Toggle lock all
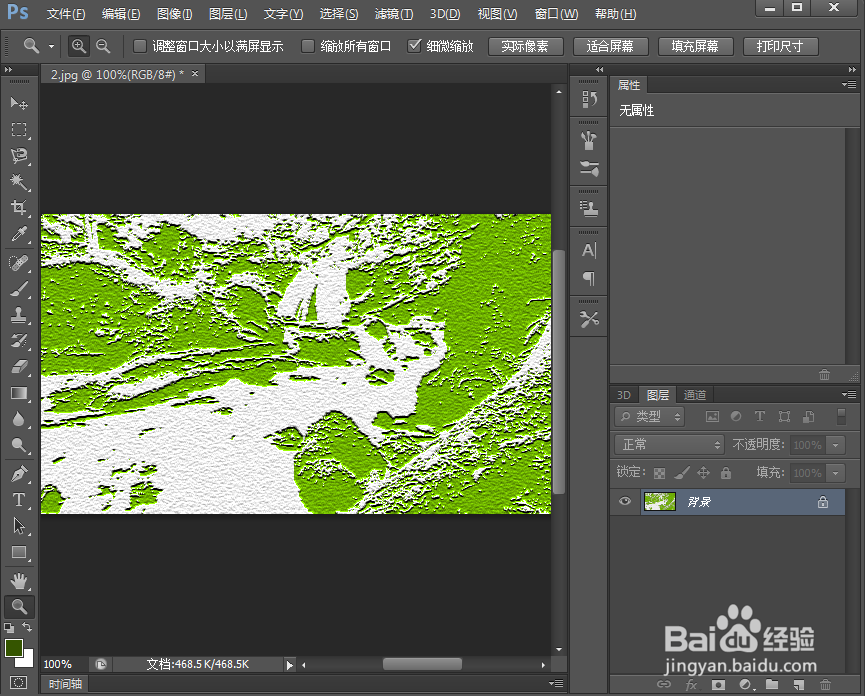Screen dimensions: 865x696 (726, 473)
